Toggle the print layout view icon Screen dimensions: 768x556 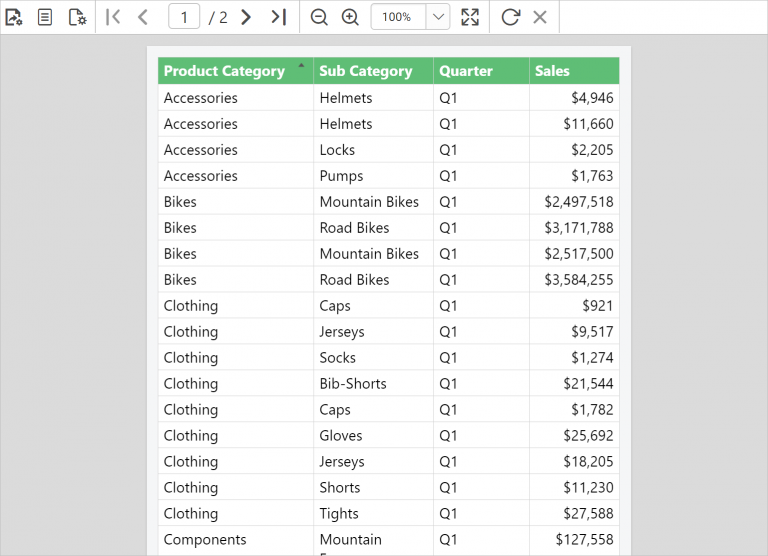coord(45,17)
